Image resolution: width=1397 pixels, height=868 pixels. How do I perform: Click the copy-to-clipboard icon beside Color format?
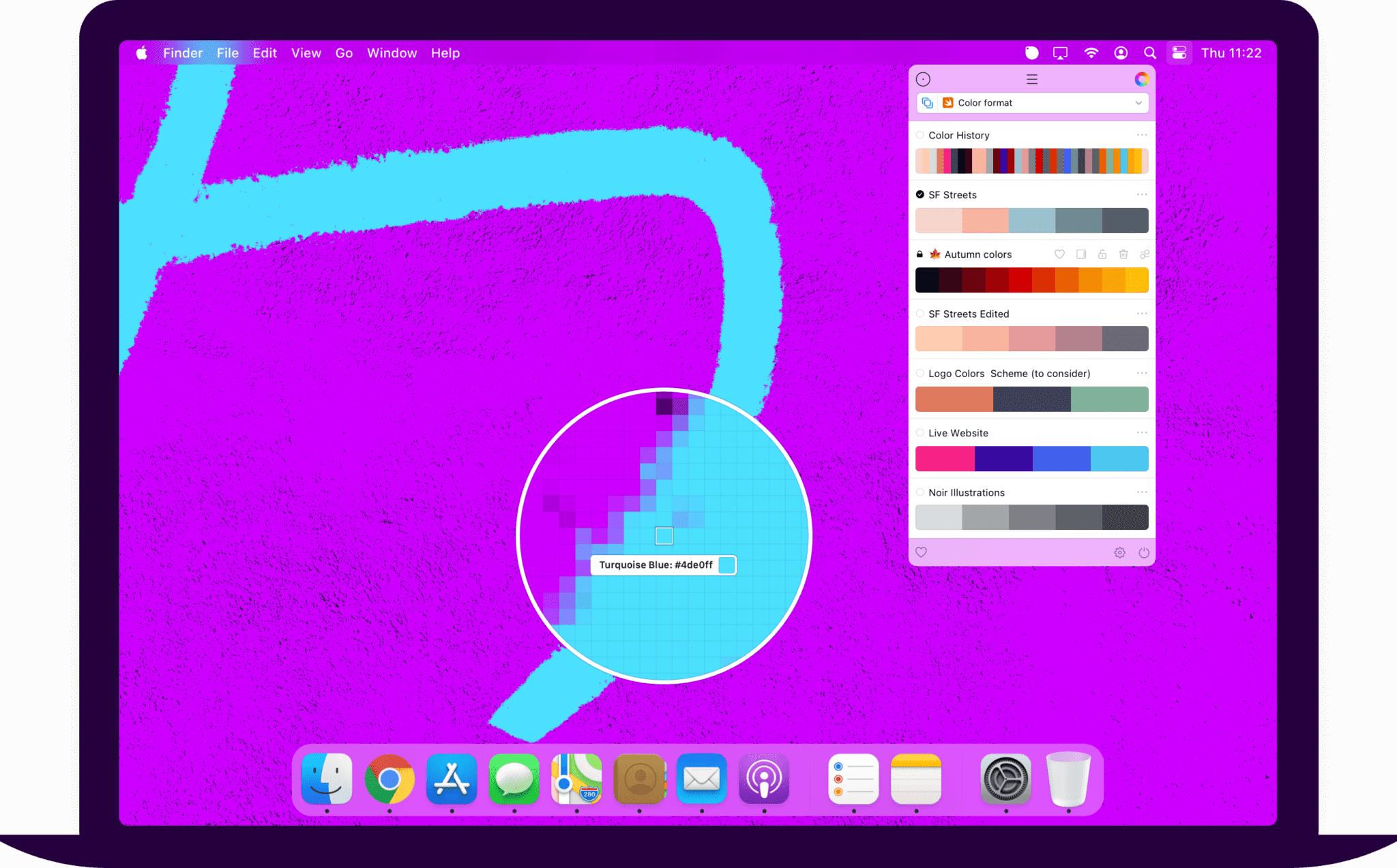928,103
